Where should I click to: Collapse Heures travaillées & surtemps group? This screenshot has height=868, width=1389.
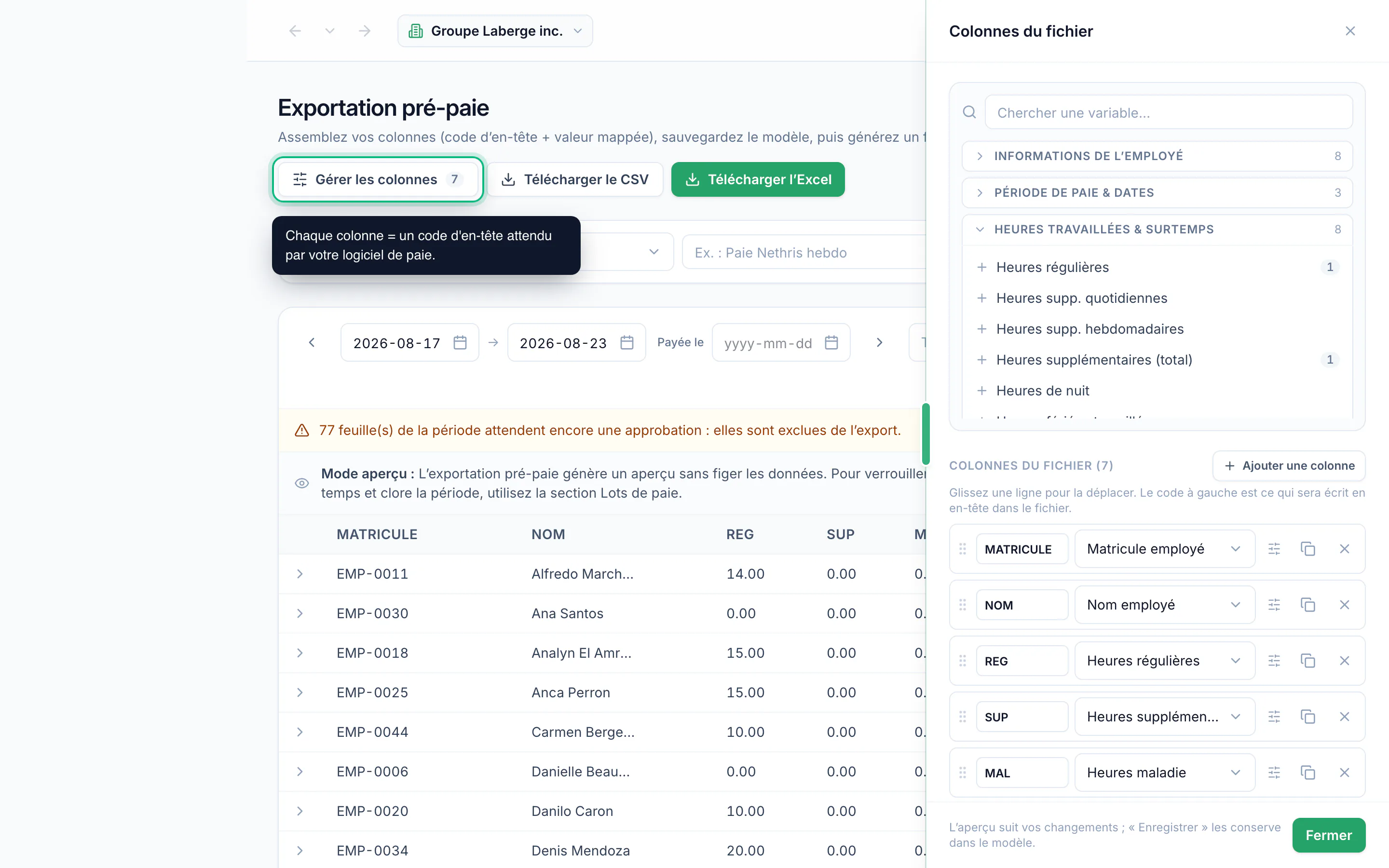(1157, 230)
